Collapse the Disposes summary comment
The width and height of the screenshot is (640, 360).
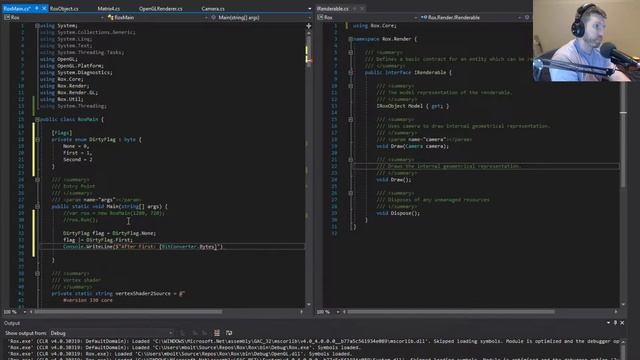pyautogui.click(x=350, y=193)
